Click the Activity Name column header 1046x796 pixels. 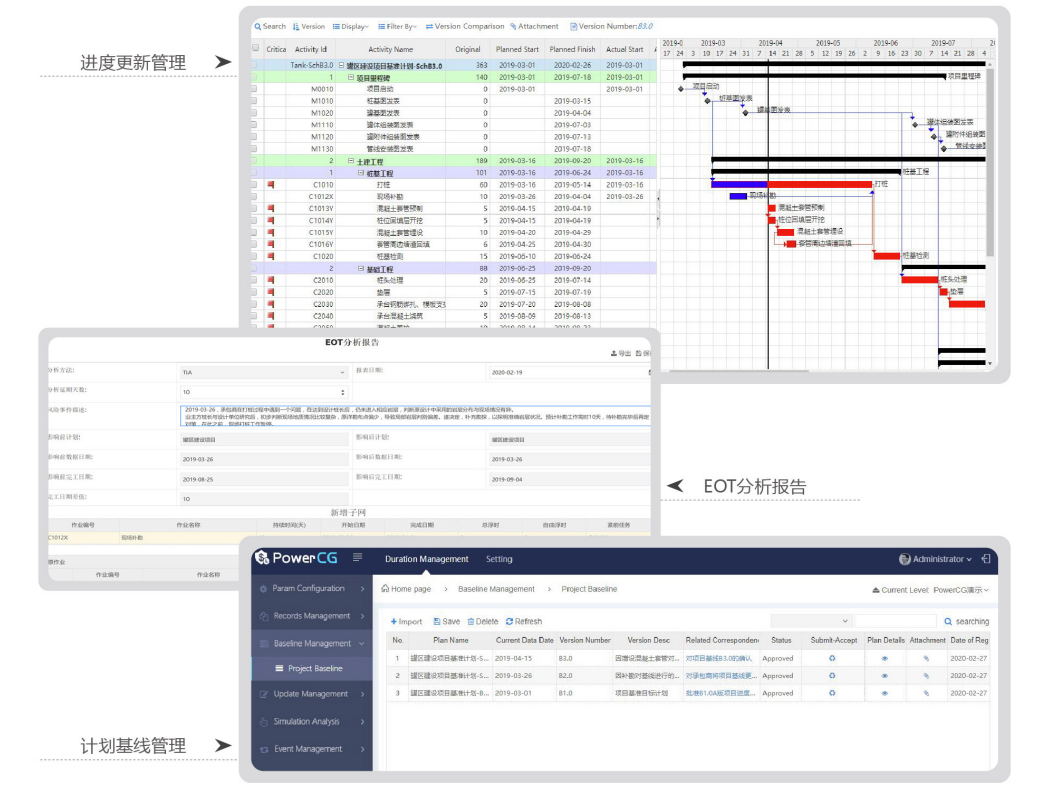click(390, 49)
